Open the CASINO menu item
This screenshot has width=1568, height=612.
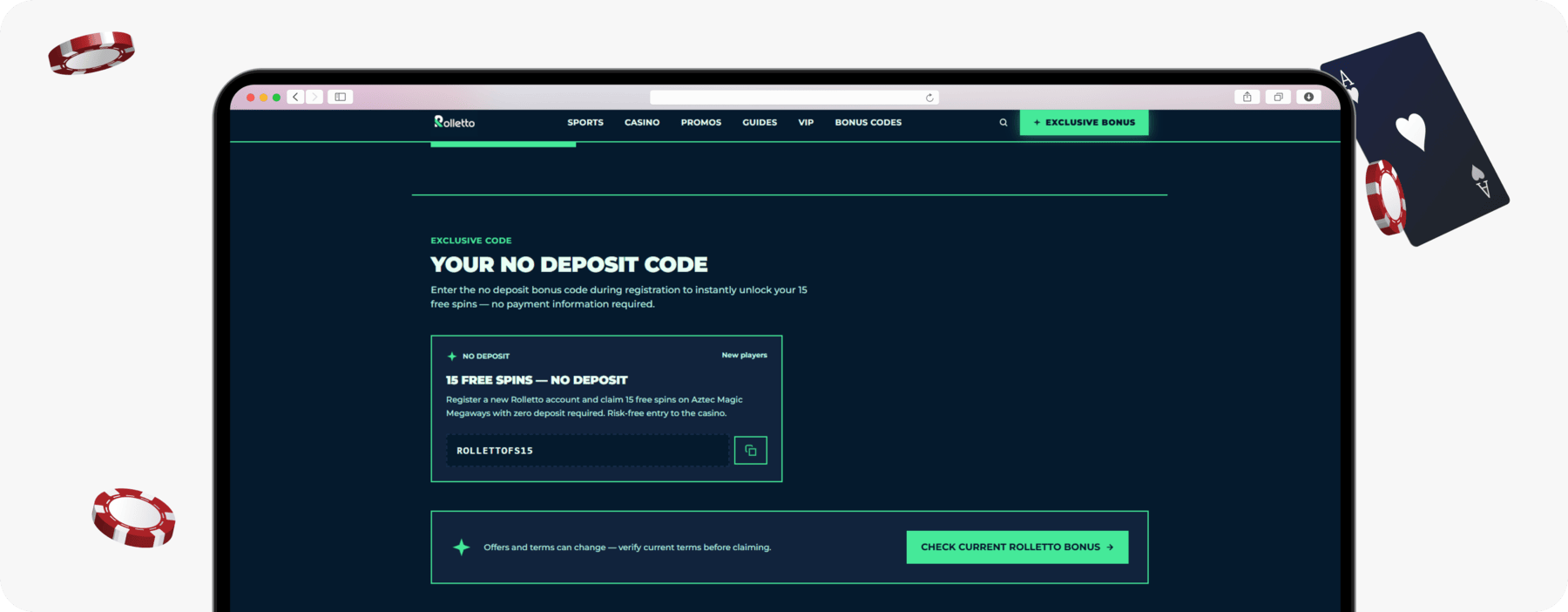642,122
